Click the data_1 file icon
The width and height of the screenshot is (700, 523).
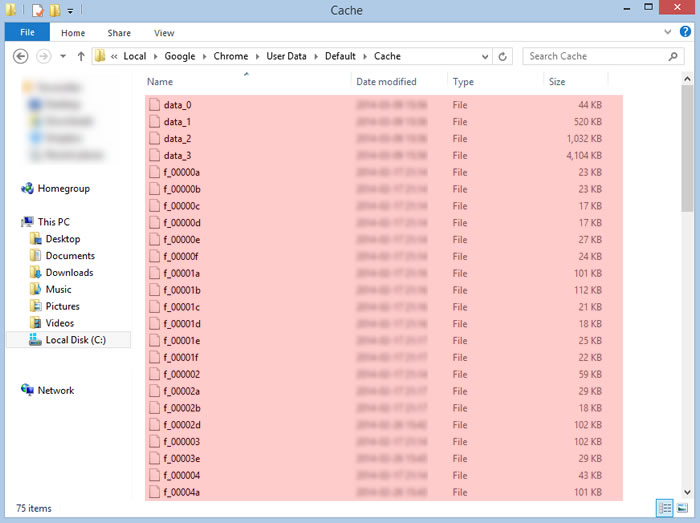[154, 122]
